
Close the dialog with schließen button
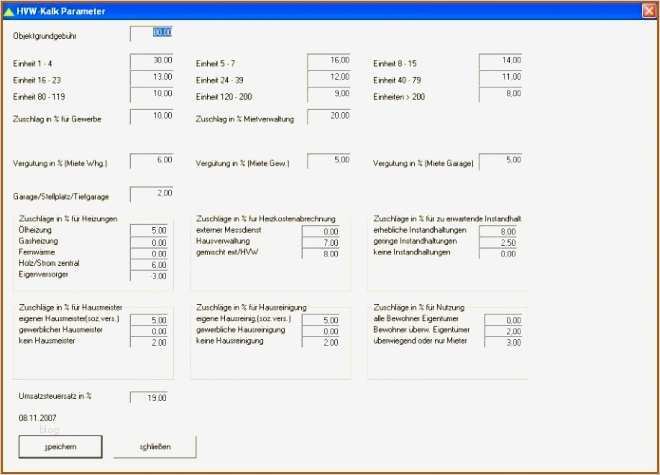click(x=155, y=446)
